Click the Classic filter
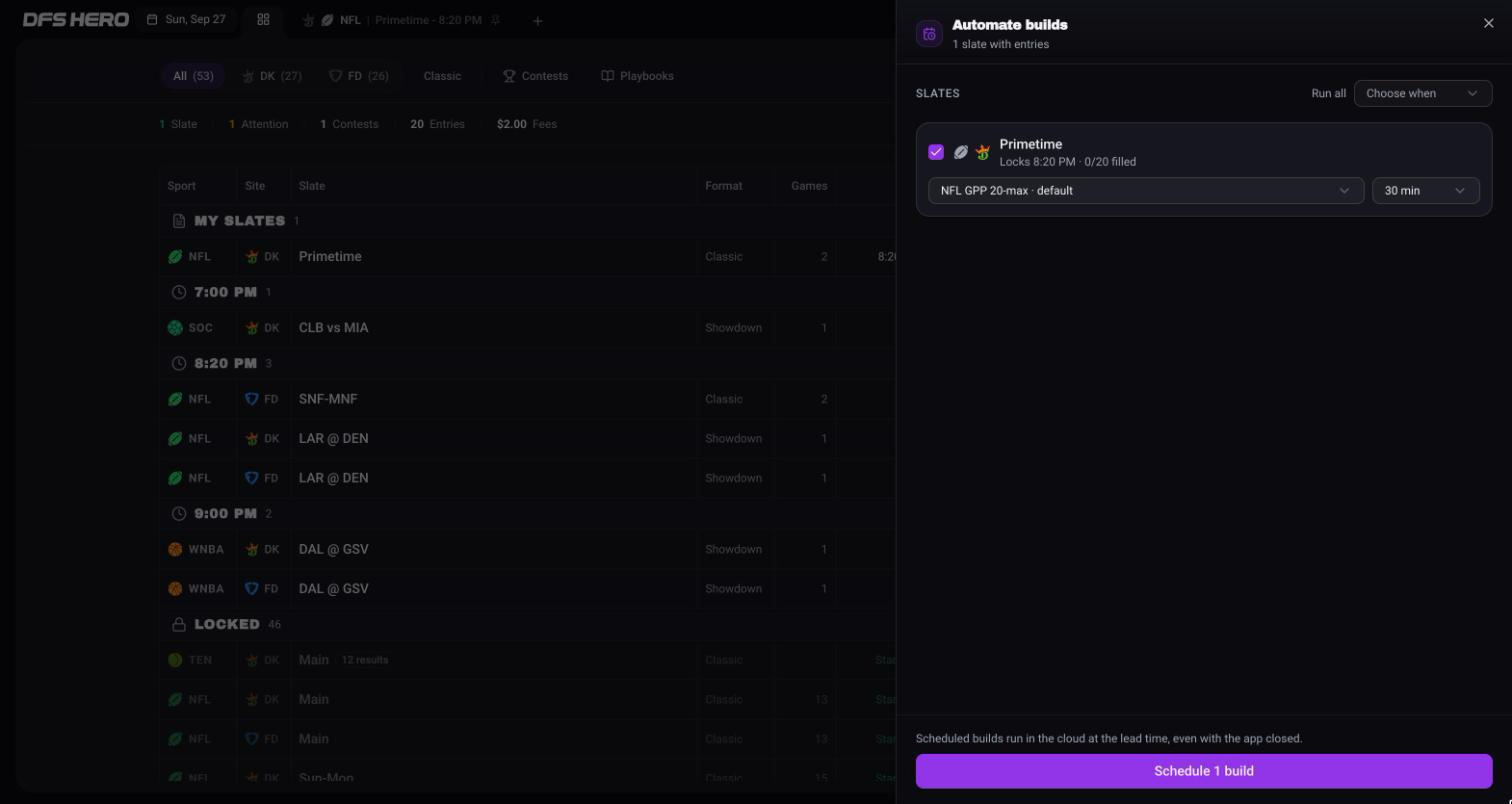Image resolution: width=1512 pixels, height=804 pixels. click(x=442, y=76)
